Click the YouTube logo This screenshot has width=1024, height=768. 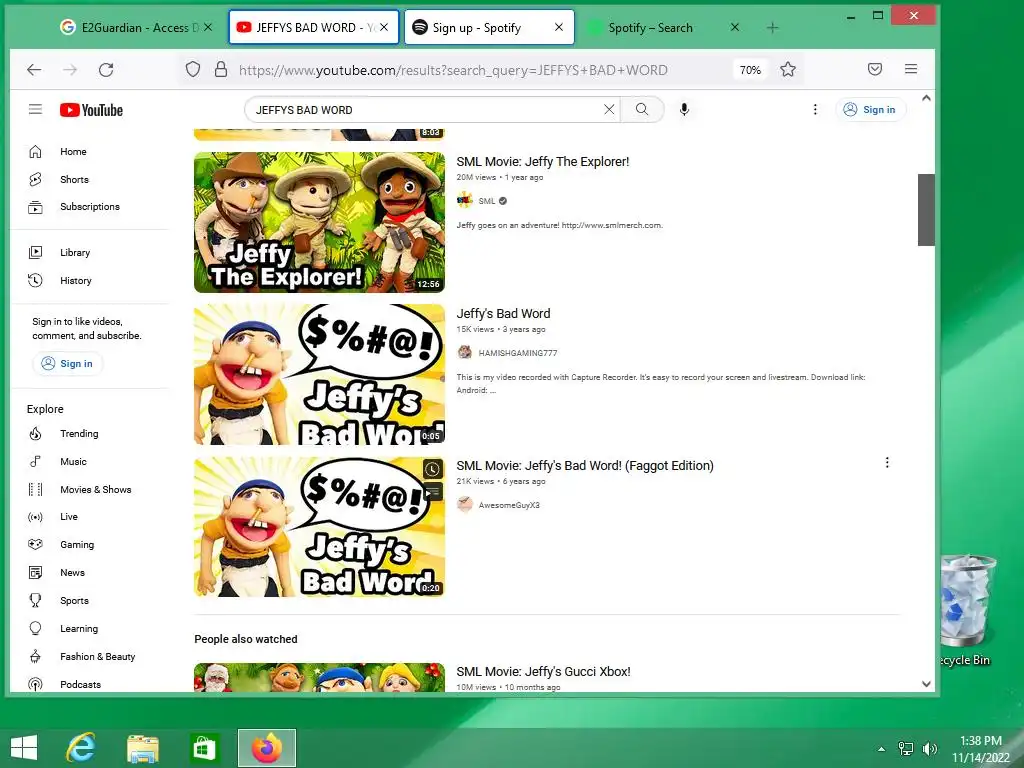click(x=91, y=110)
